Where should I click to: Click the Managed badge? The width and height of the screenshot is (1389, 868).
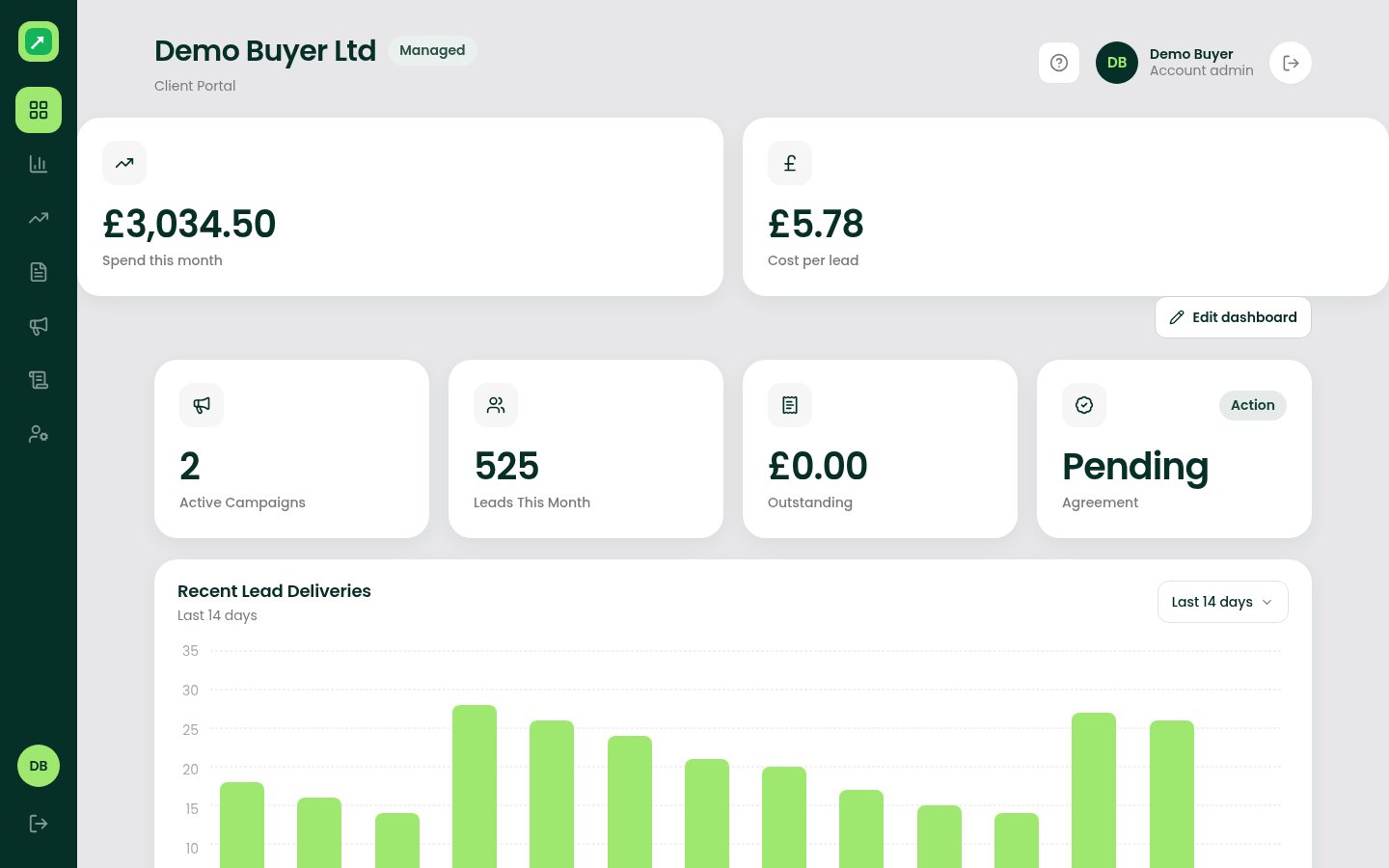click(432, 50)
